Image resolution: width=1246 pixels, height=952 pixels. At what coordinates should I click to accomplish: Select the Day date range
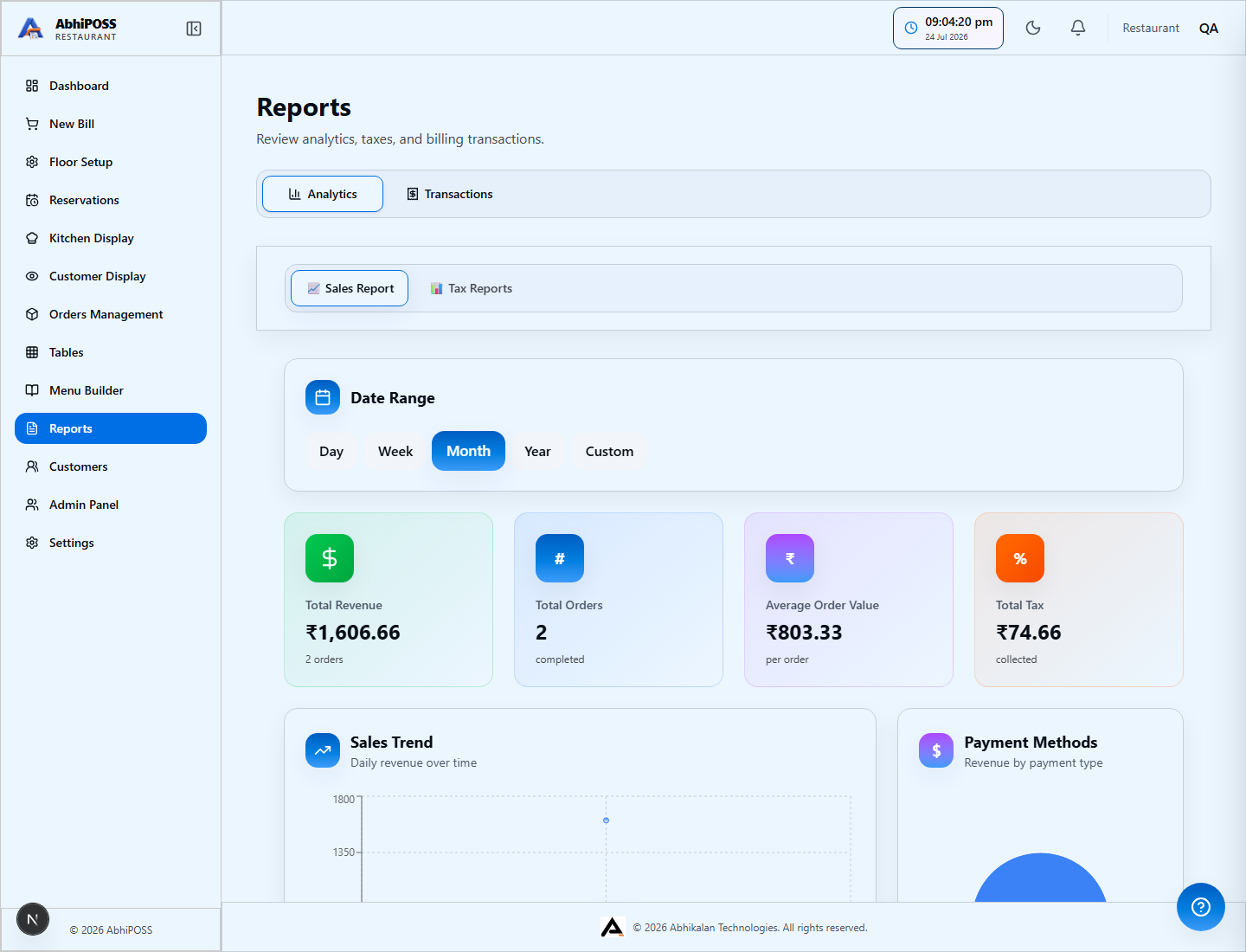(331, 451)
